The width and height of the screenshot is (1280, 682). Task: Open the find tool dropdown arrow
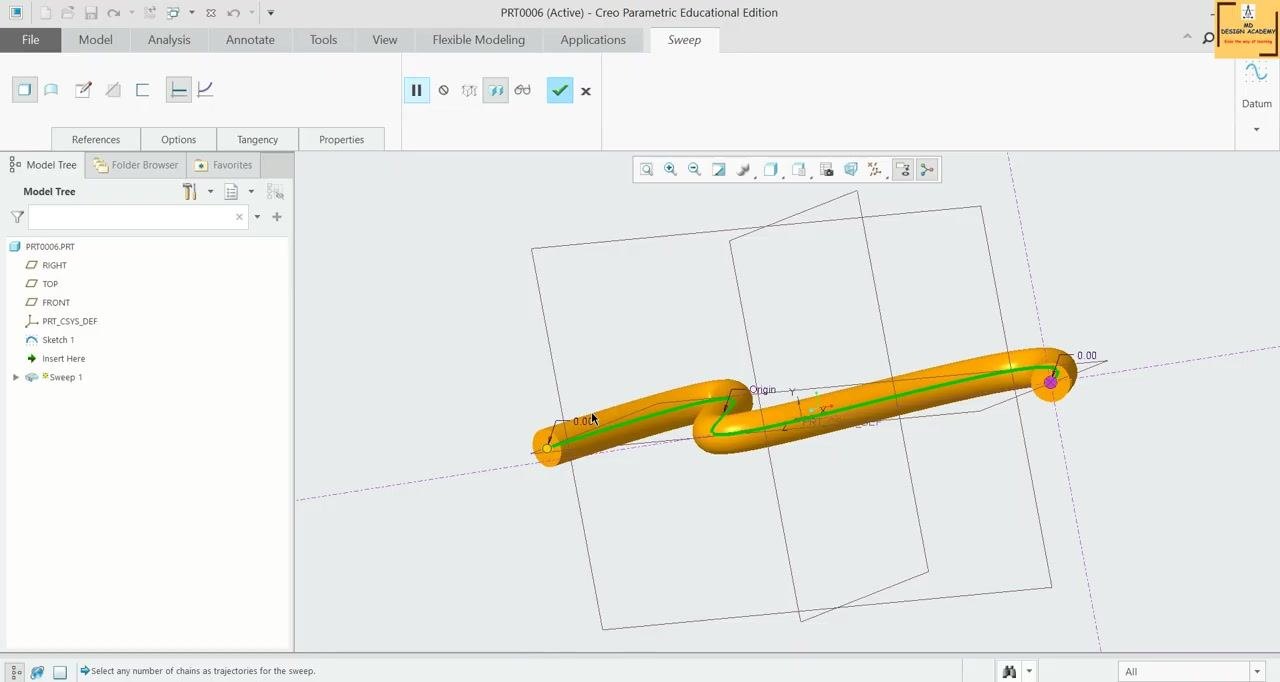[1029, 672]
